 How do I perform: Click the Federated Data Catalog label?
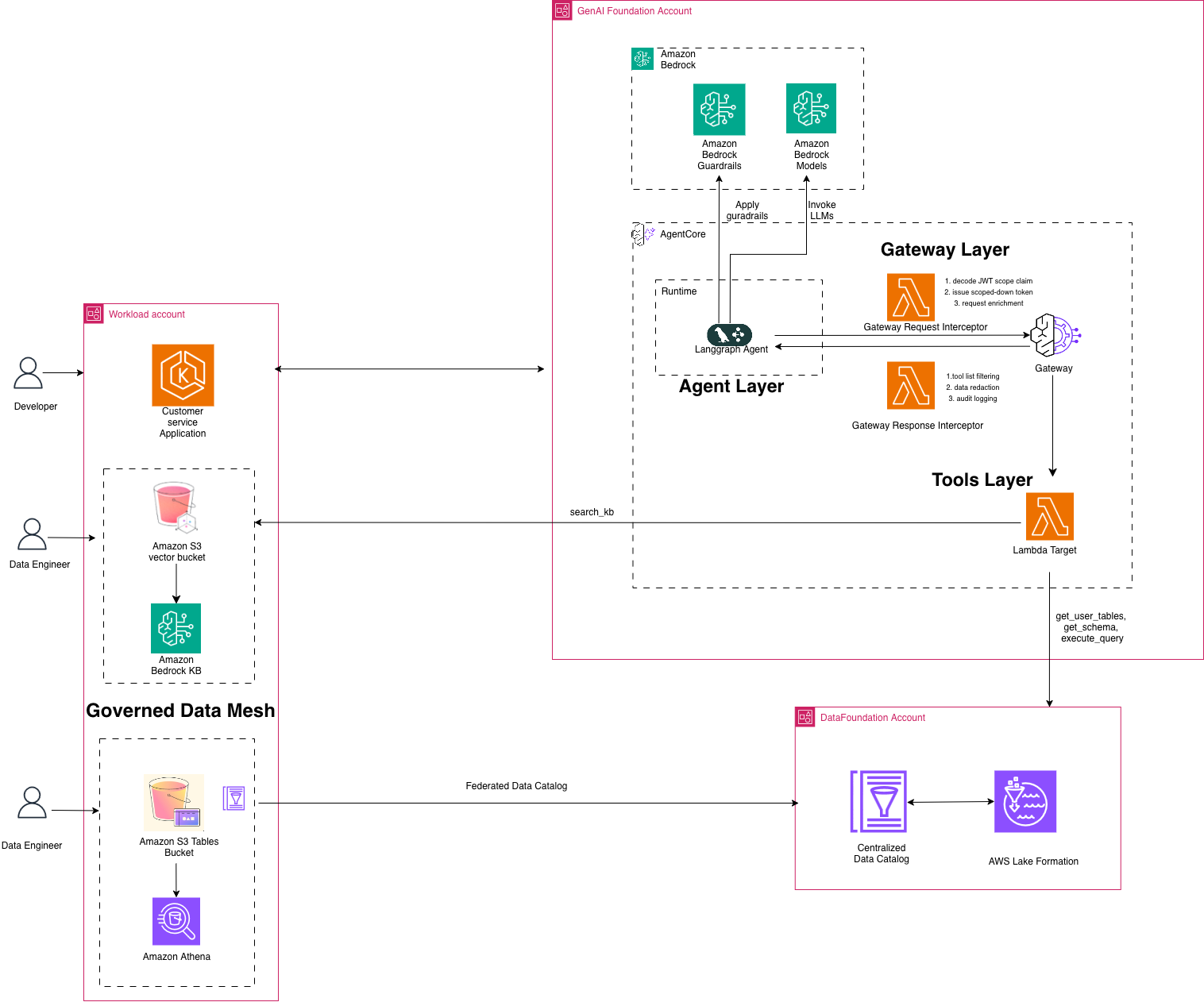point(516,786)
